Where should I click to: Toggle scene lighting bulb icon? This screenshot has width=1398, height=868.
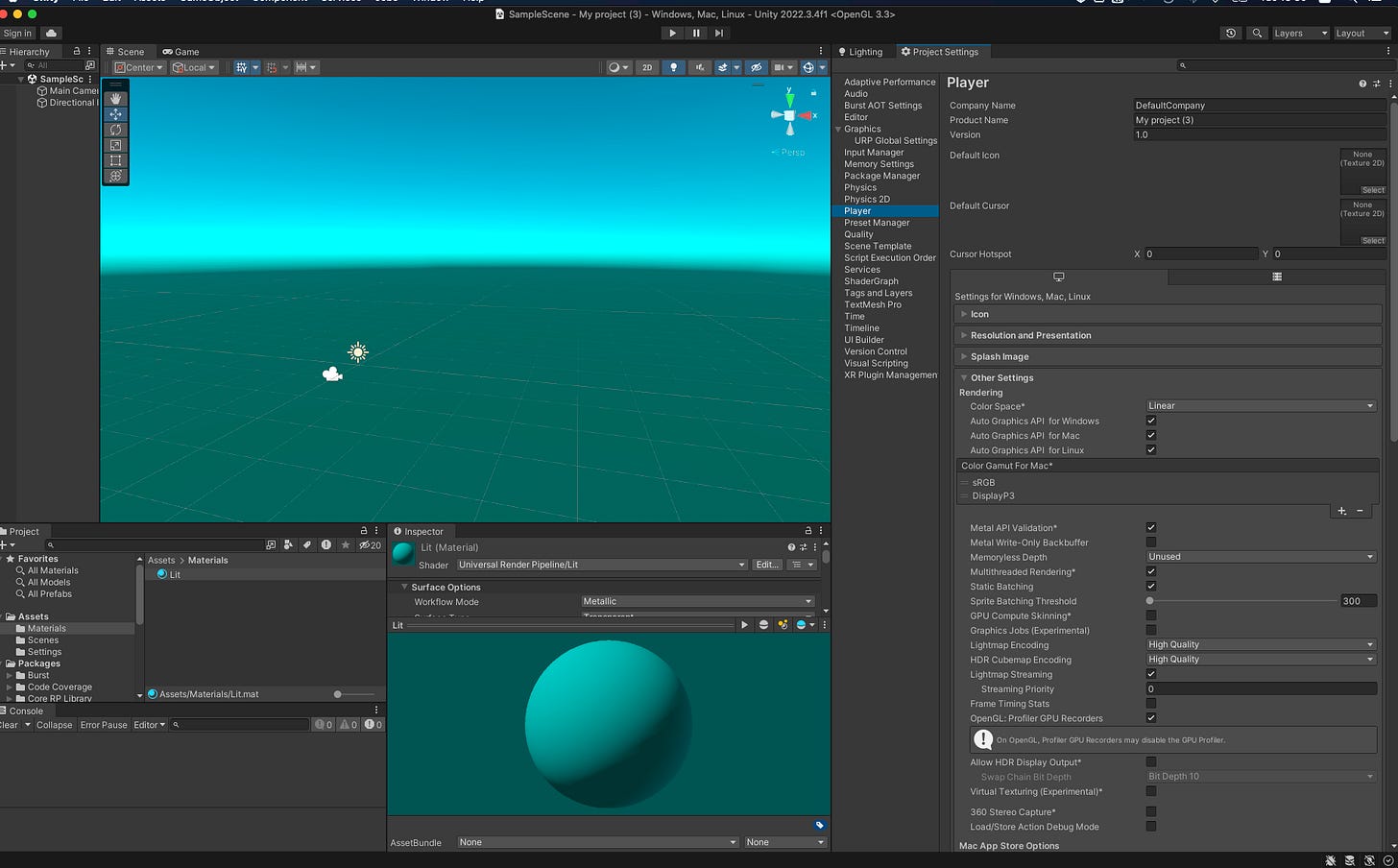[673, 67]
